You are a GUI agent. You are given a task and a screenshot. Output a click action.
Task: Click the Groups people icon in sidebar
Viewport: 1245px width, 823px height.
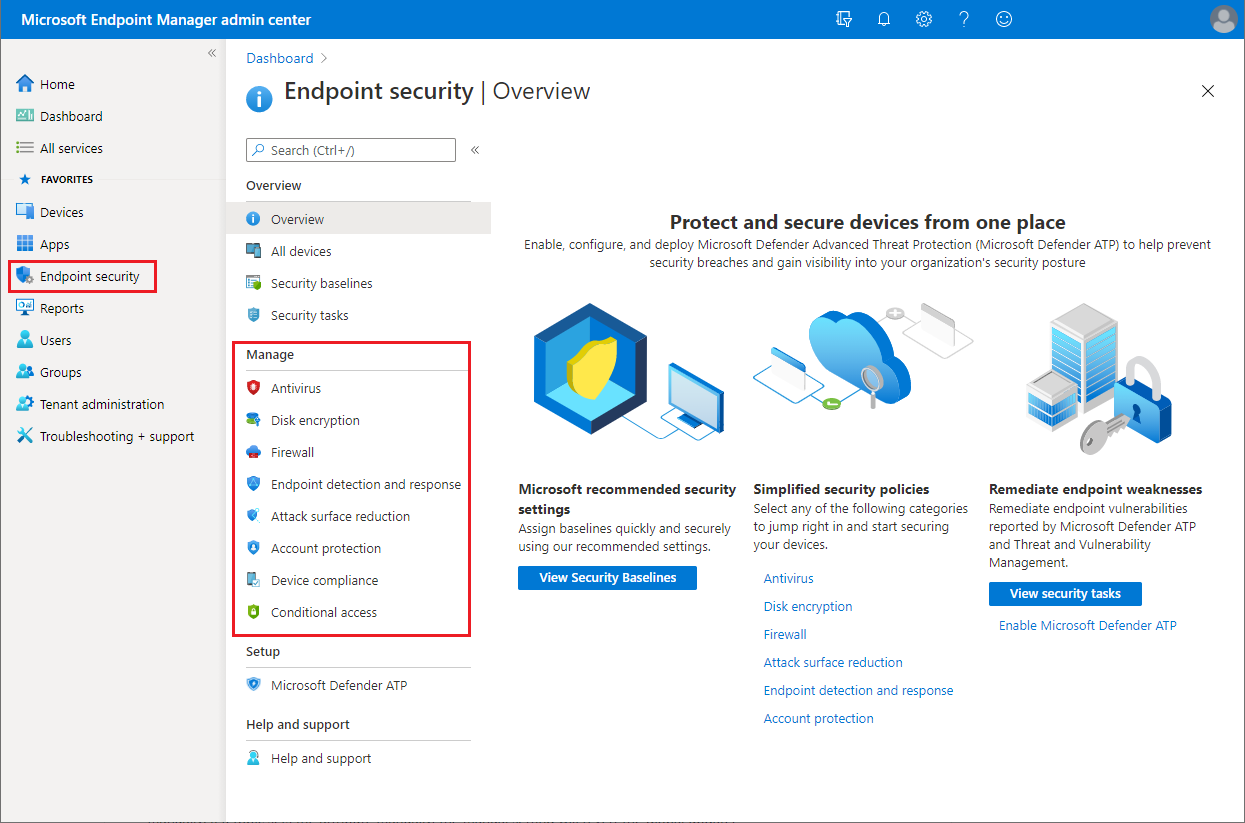[25, 372]
